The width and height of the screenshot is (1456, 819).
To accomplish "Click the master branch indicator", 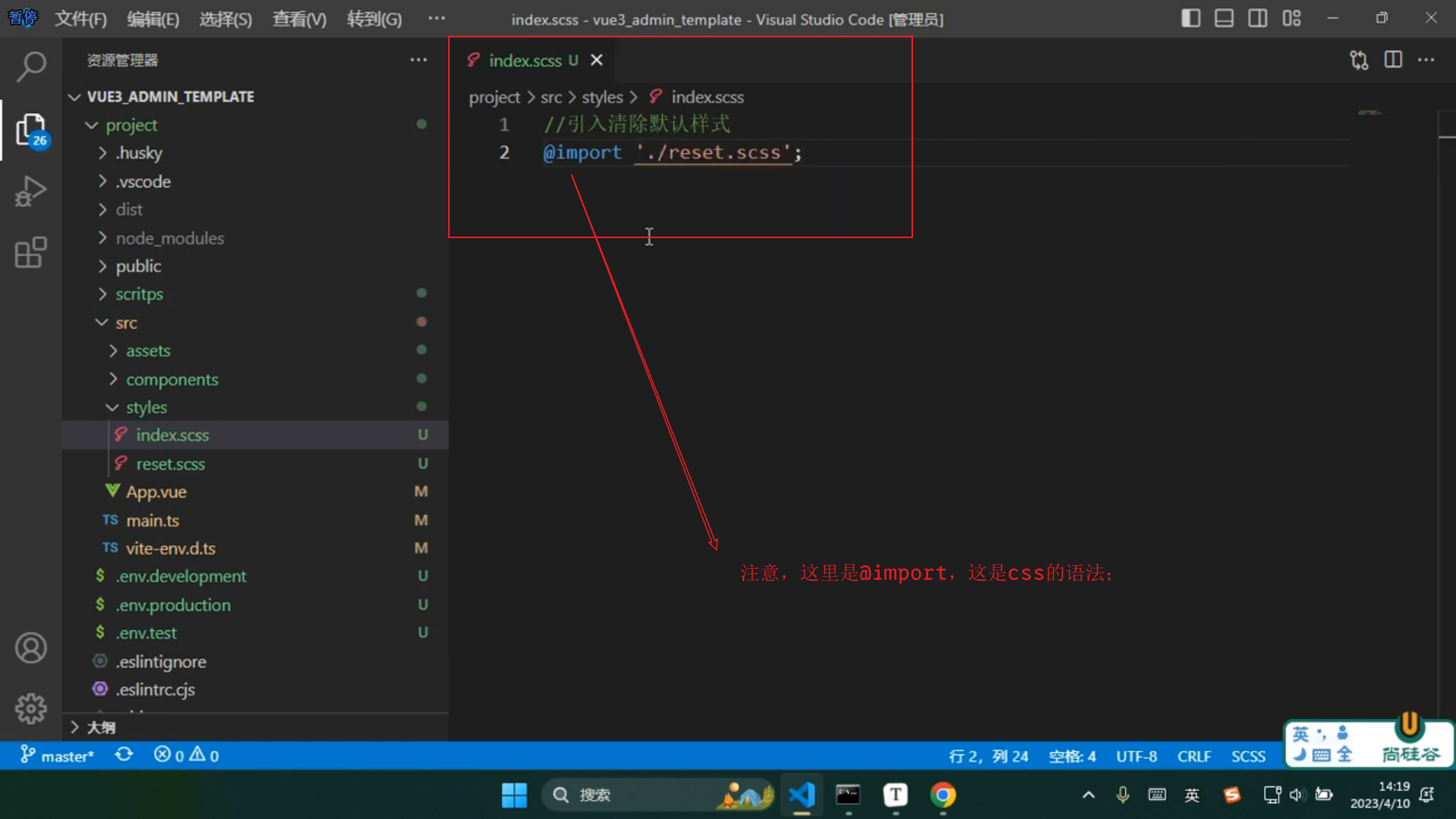I will tap(57, 755).
